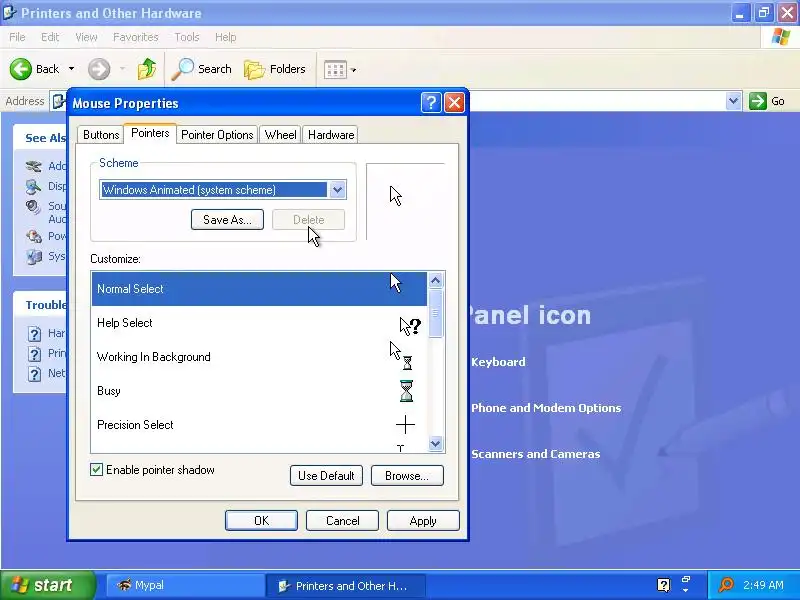Open the Hardware tab
This screenshot has width=800, height=600.
331,135
